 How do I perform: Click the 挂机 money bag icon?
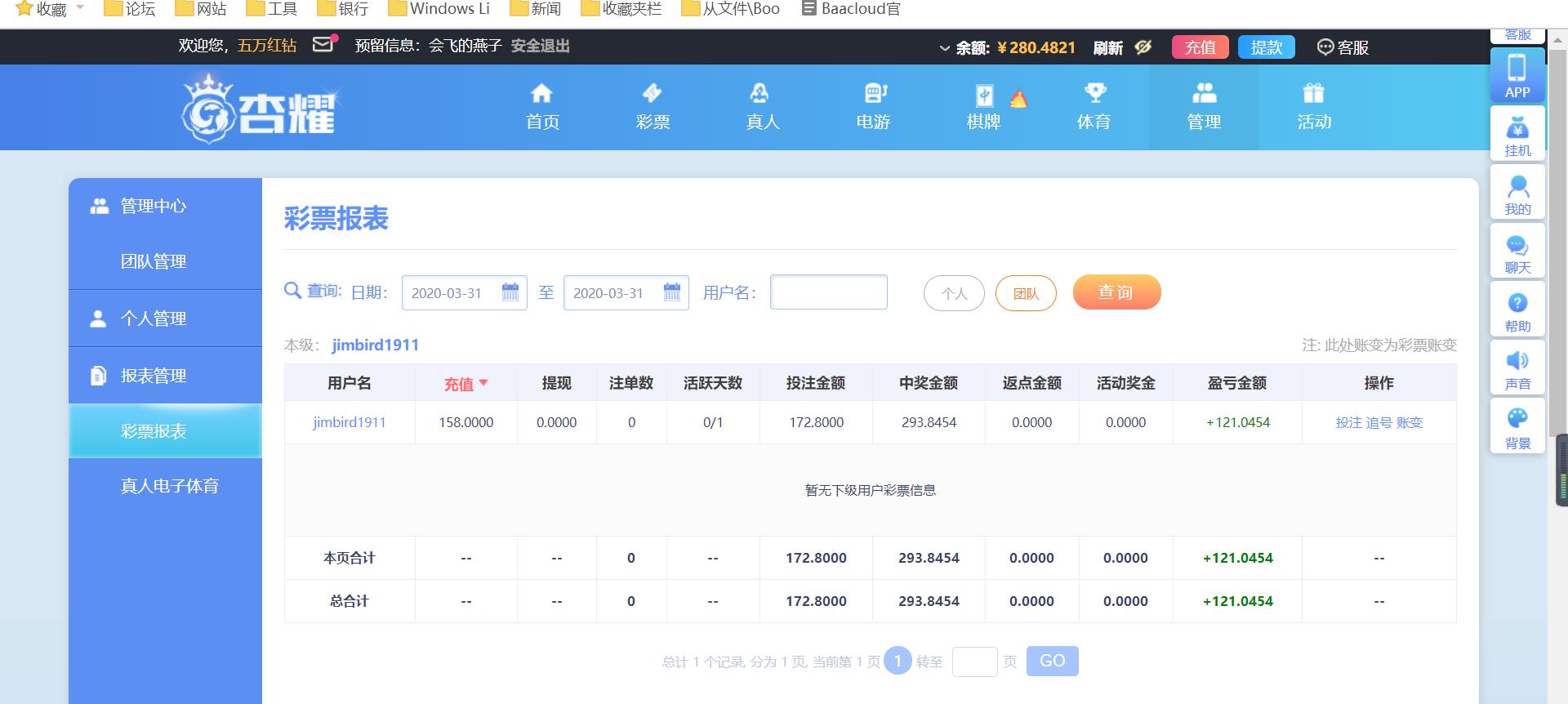(x=1517, y=134)
